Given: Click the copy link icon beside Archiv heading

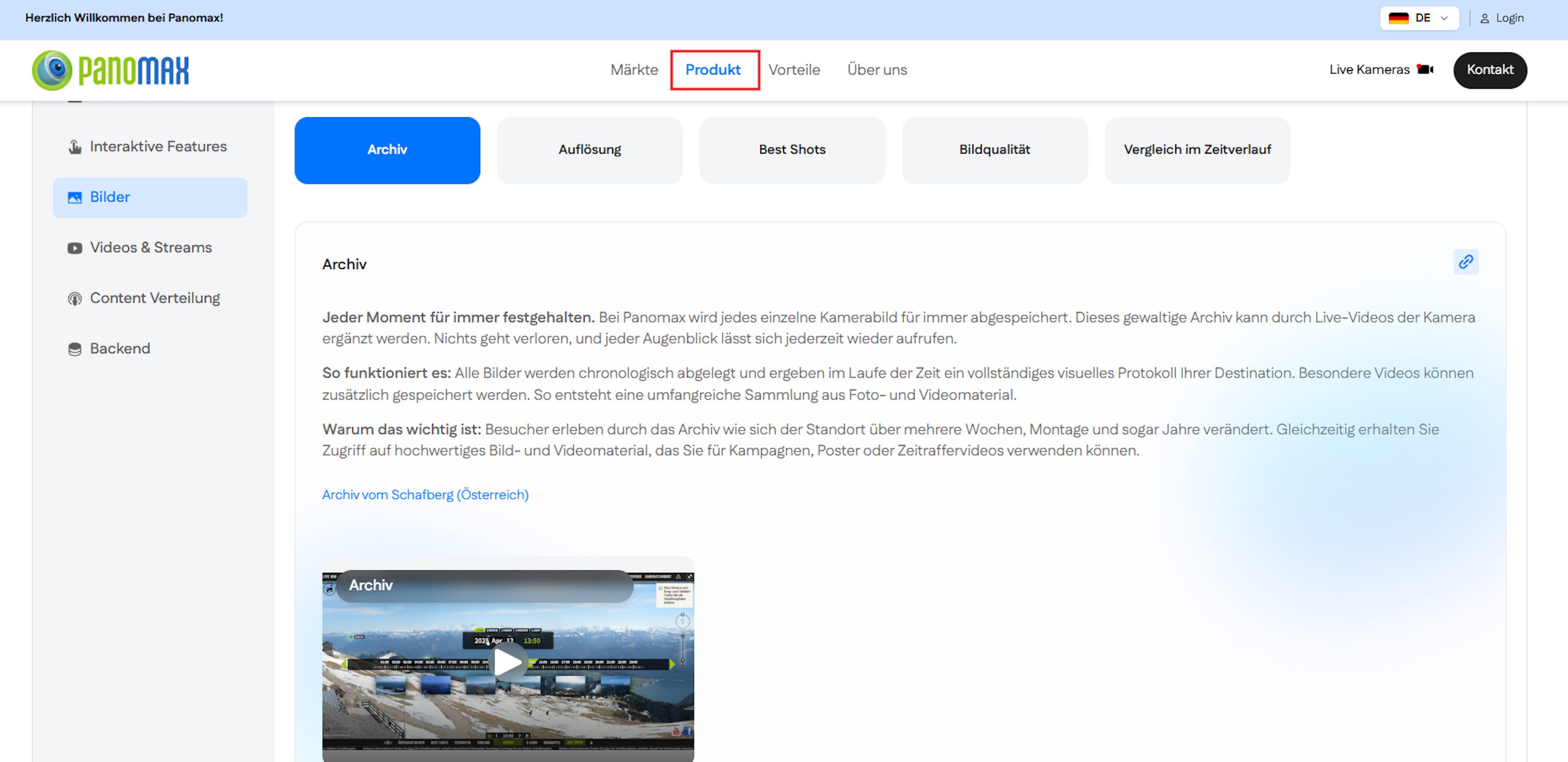Looking at the screenshot, I should (x=1465, y=262).
